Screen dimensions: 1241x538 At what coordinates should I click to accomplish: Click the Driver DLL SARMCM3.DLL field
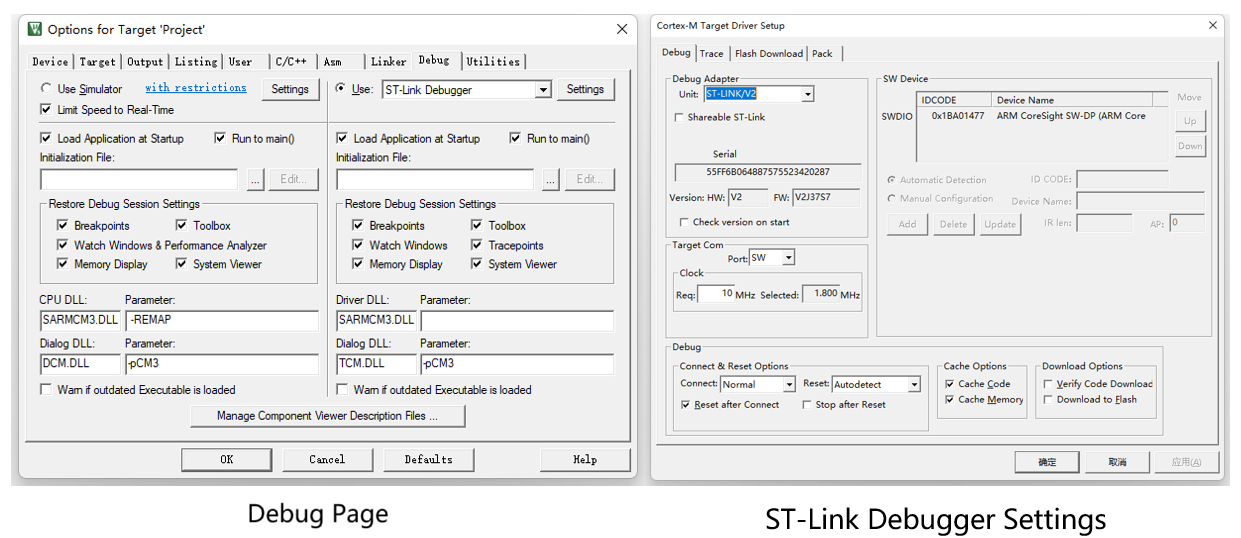(376, 321)
